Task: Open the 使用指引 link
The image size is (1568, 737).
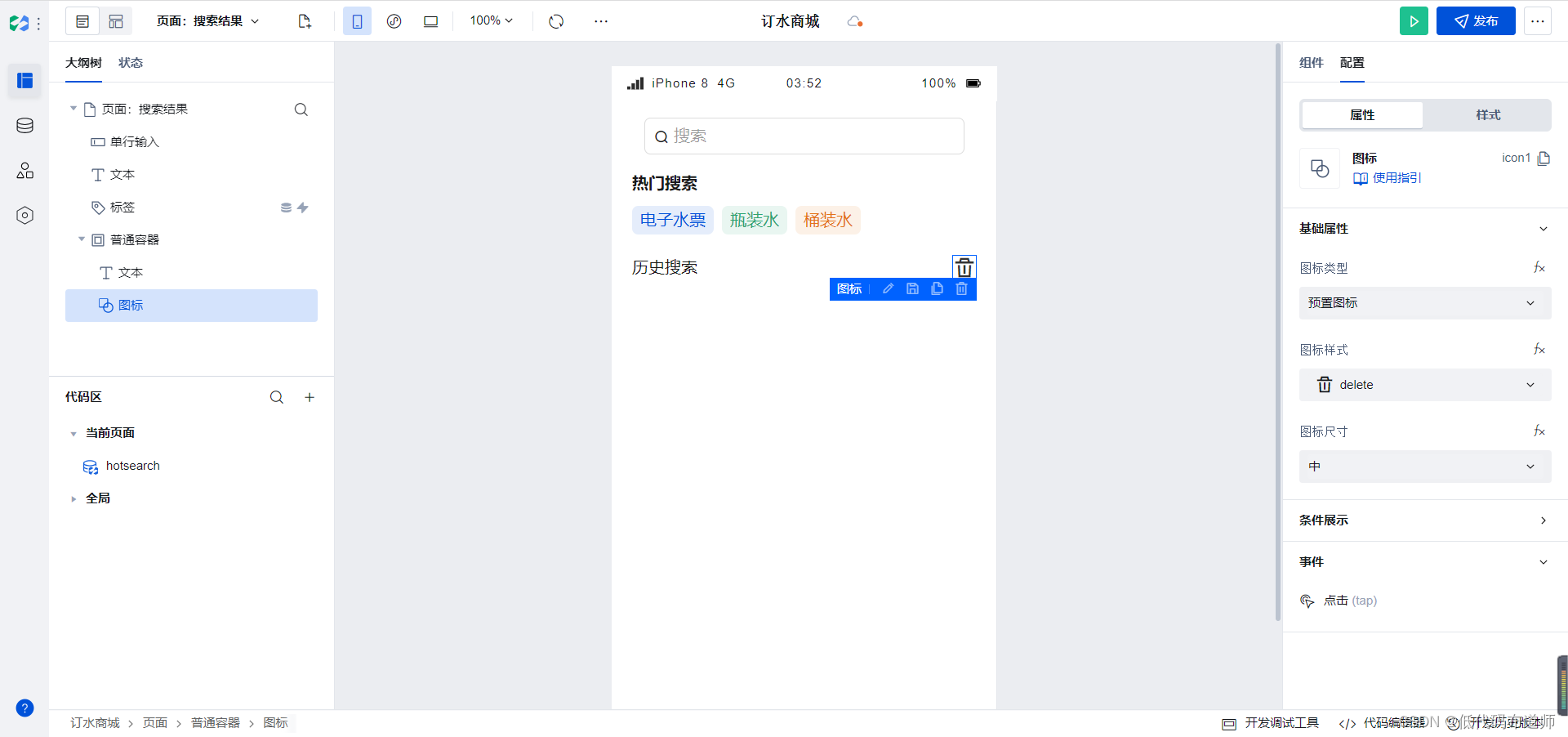Action: pos(1387,178)
